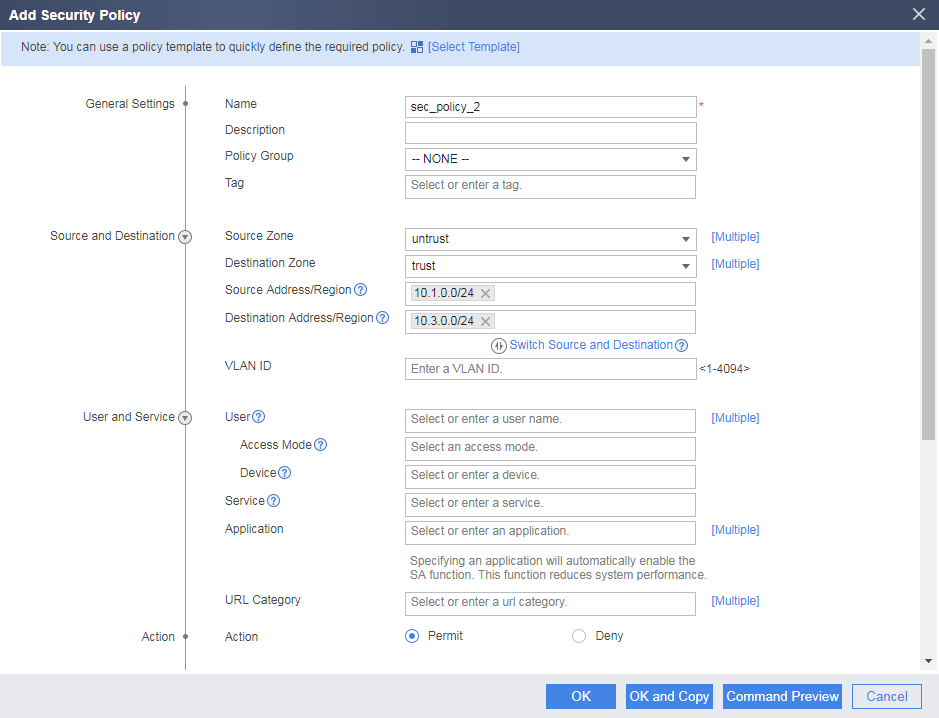Open help icon for Source Address/Region
939x718 pixels.
(361, 290)
